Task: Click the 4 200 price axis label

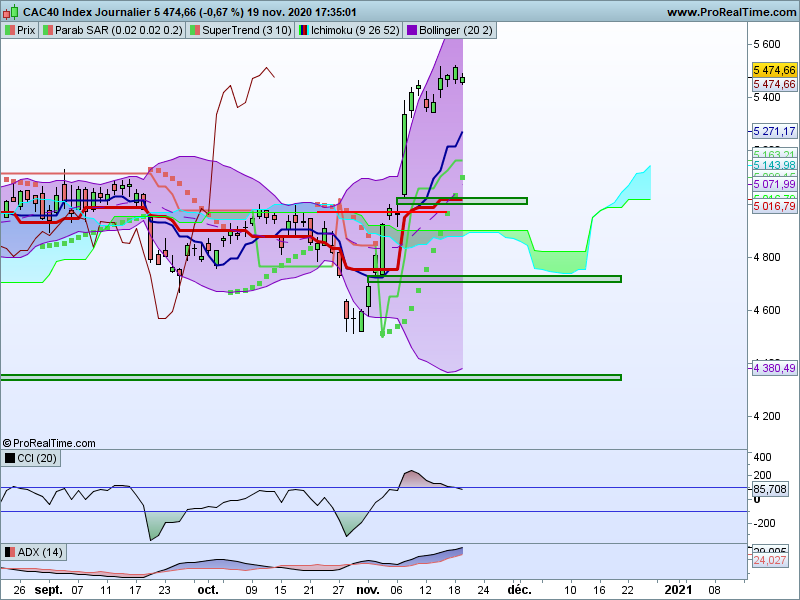Action: [x=767, y=416]
